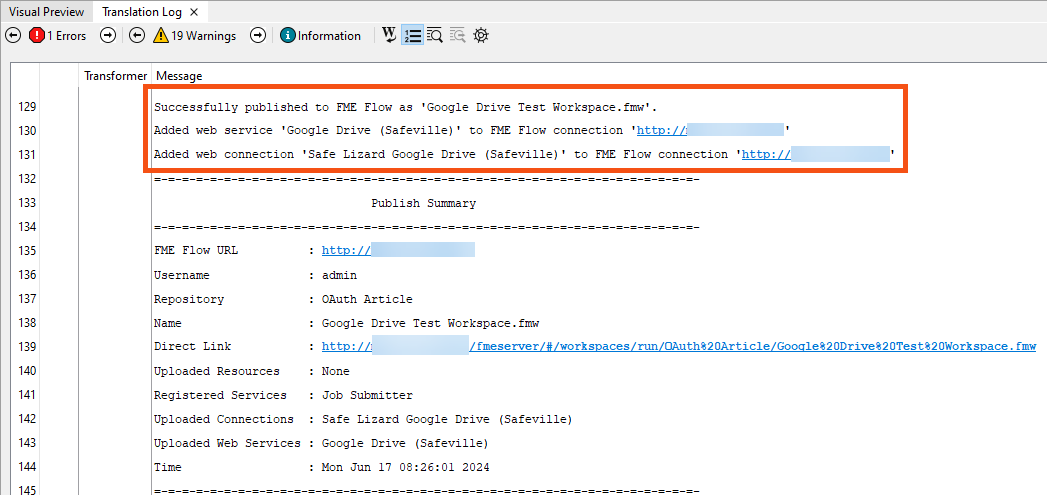Screen dimensions: 1047x495
Task: Select the 'Time : Mon Jun 17 08:26:01 2024' line
Action: pos(321,468)
